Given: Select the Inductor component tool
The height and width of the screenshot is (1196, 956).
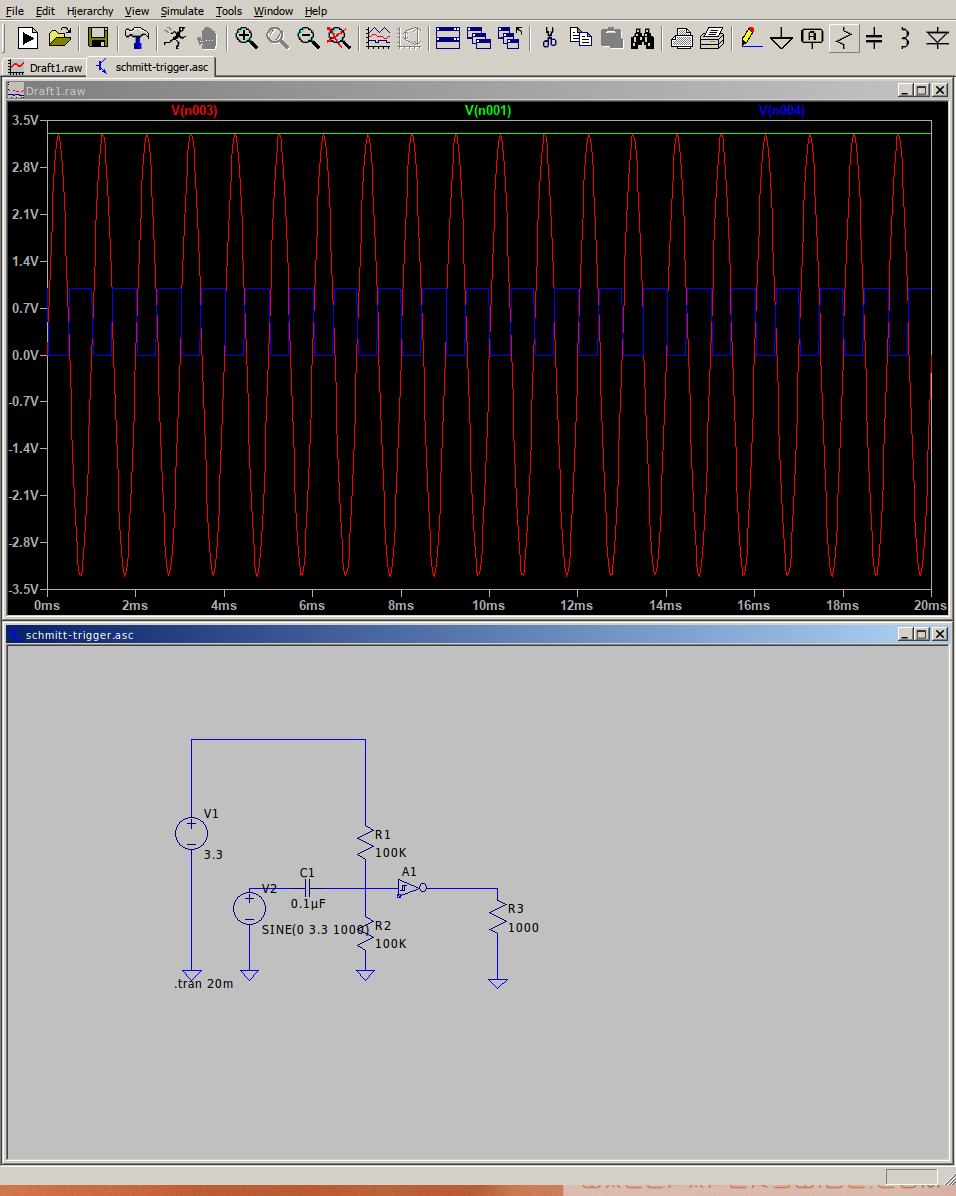Looking at the screenshot, I should (905, 37).
